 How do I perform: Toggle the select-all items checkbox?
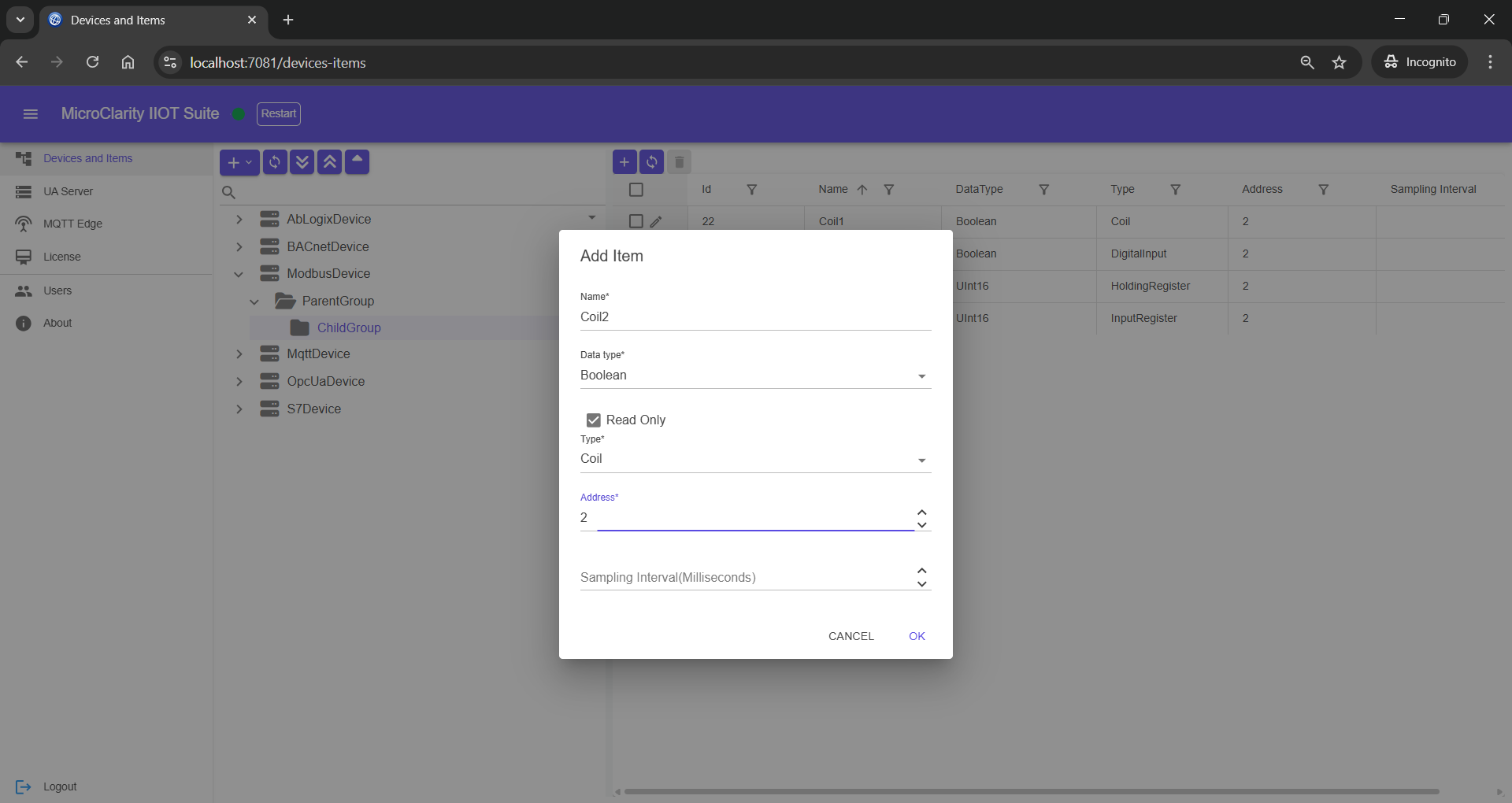point(636,189)
